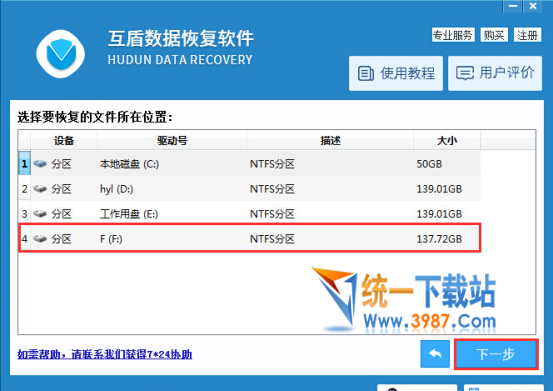This screenshot has height=391, width=553.
Task: Click the 专业服务 button
Action: pyautogui.click(x=453, y=35)
